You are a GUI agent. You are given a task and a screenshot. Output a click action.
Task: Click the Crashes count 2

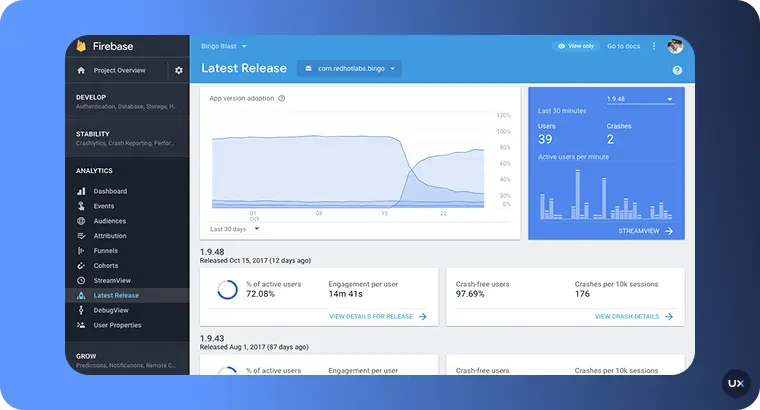(x=610, y=140)
